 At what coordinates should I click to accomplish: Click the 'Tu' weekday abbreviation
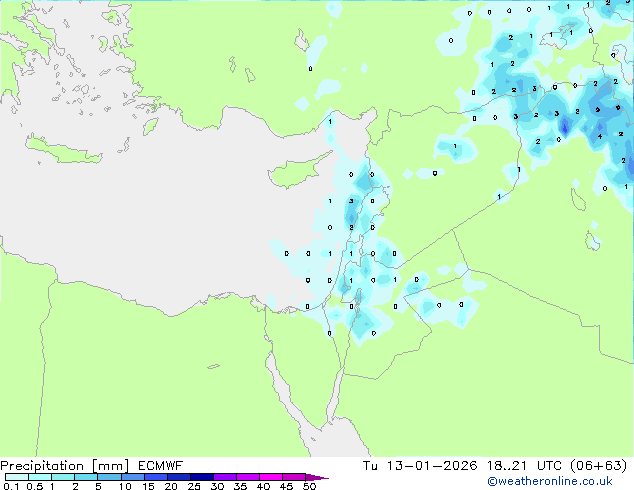(370, 466)
